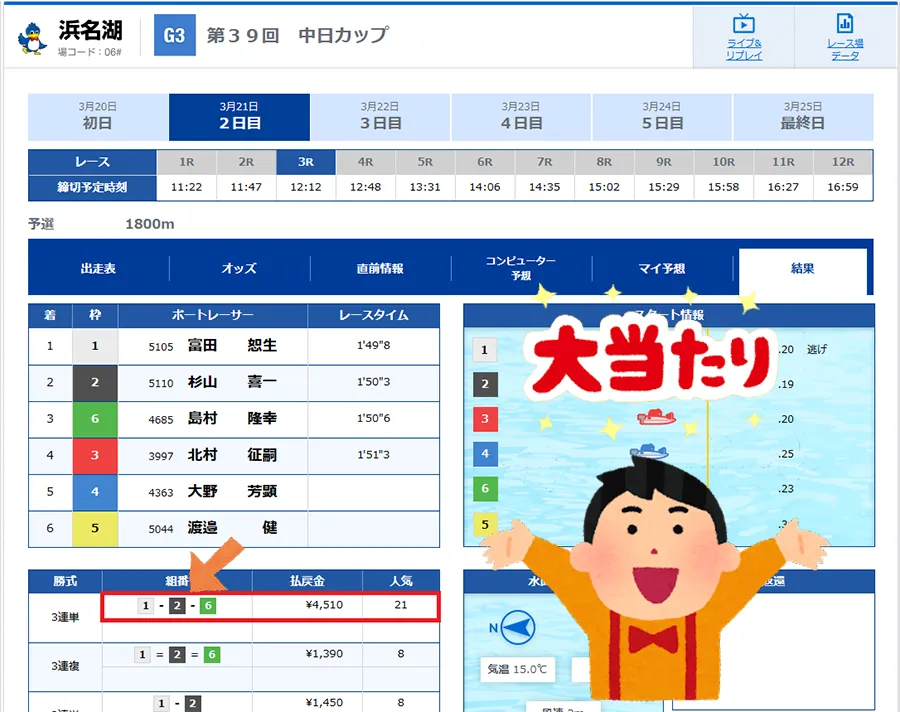Open the マイ予想 tab
The height and width of the screenshot is (712, 900).
pos(662,268)
